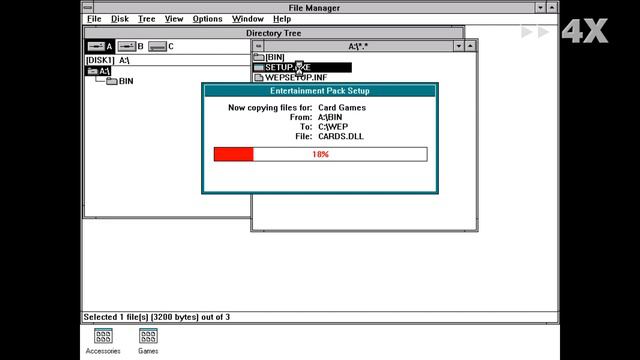Screen dimensions: 640x360
Task: Minimize the File Manager window
Action: (x=540, y=7)
